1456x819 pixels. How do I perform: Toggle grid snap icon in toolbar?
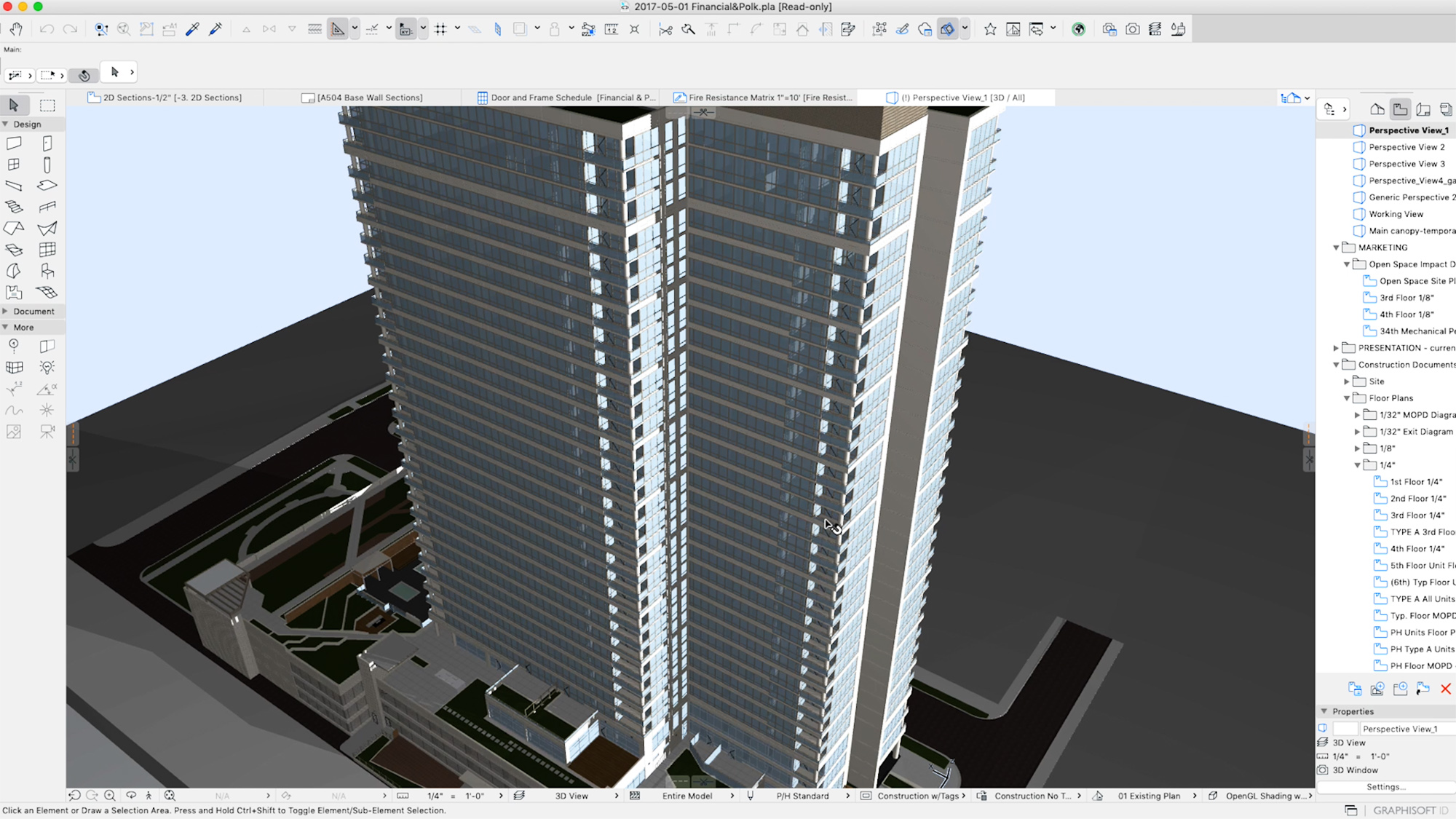[x=440, y=29]
